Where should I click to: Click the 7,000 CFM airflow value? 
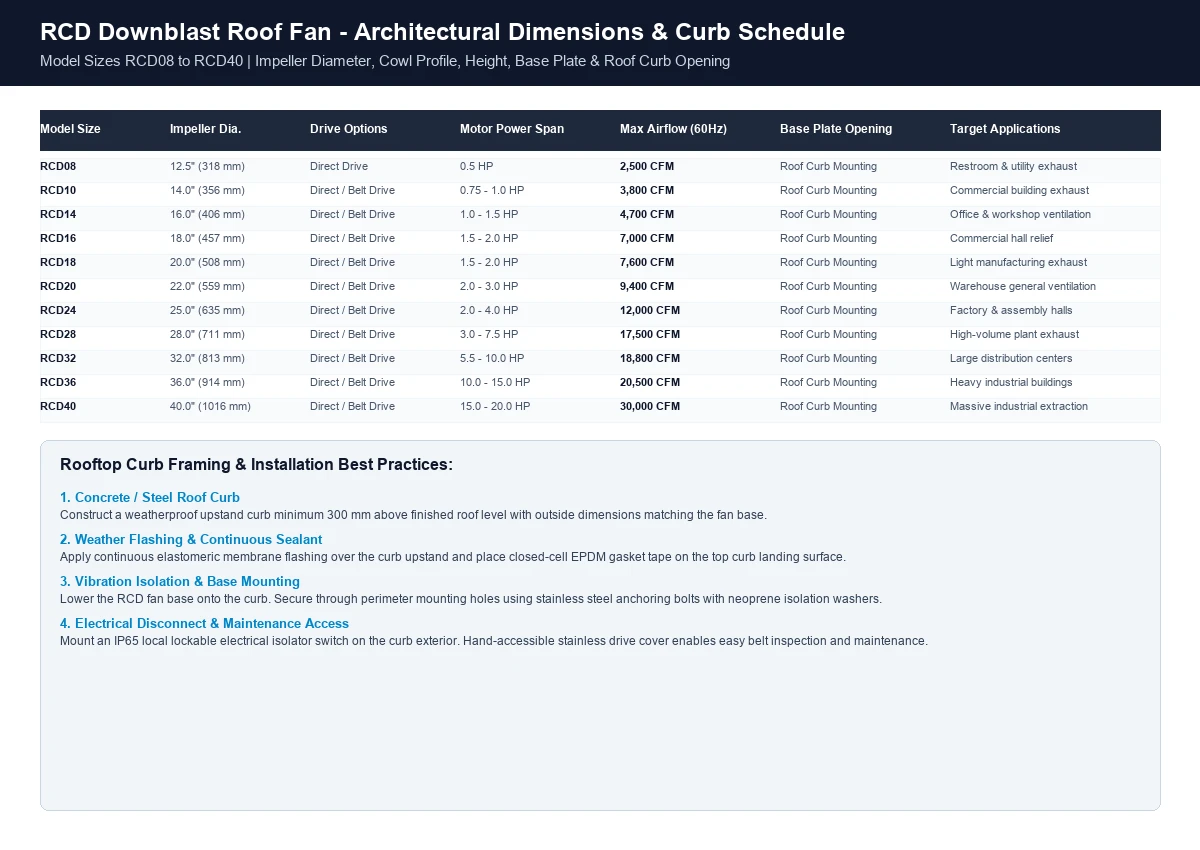pos(647,238)
